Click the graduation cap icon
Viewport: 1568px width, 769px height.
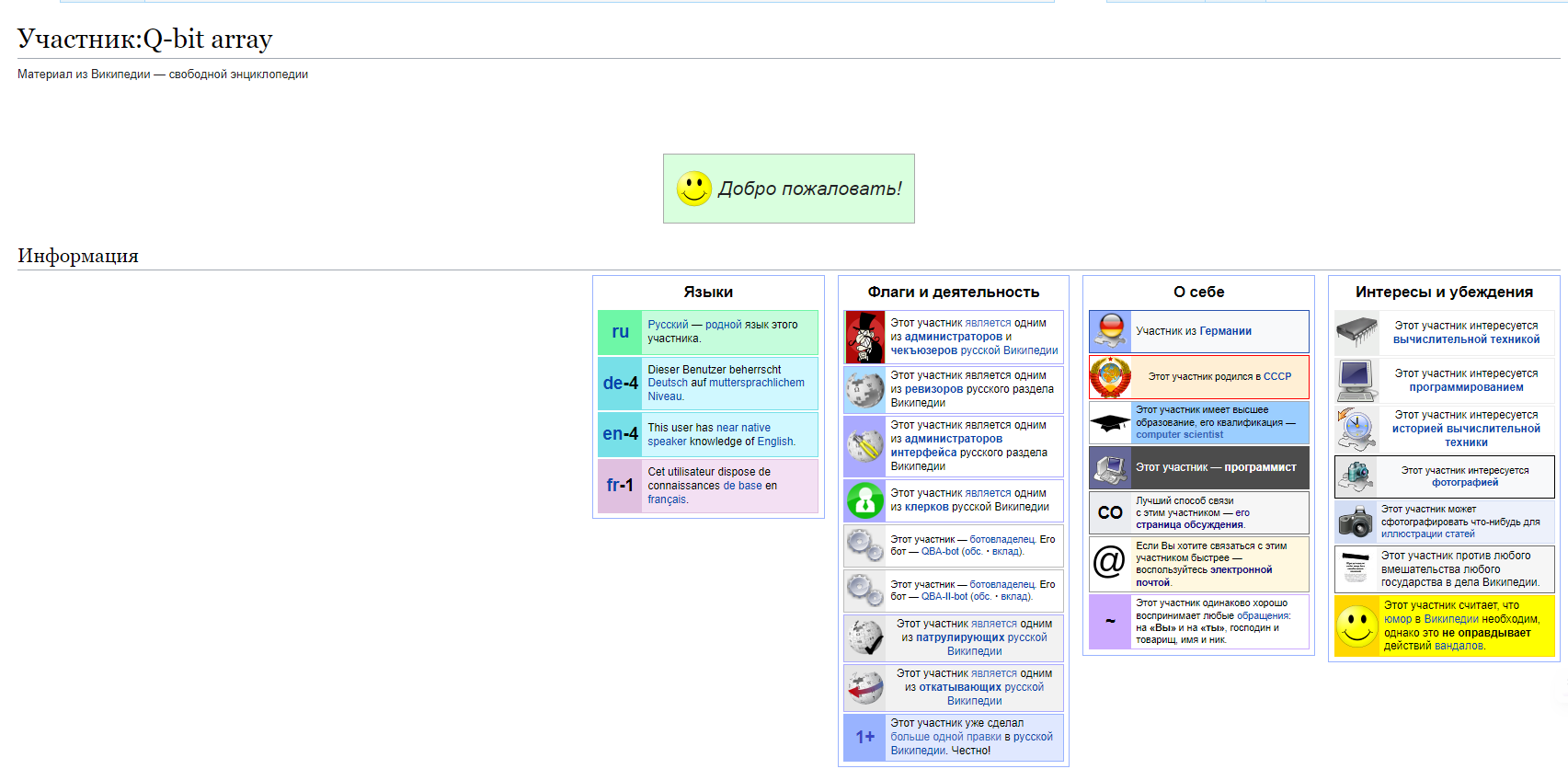(1111, 423)
